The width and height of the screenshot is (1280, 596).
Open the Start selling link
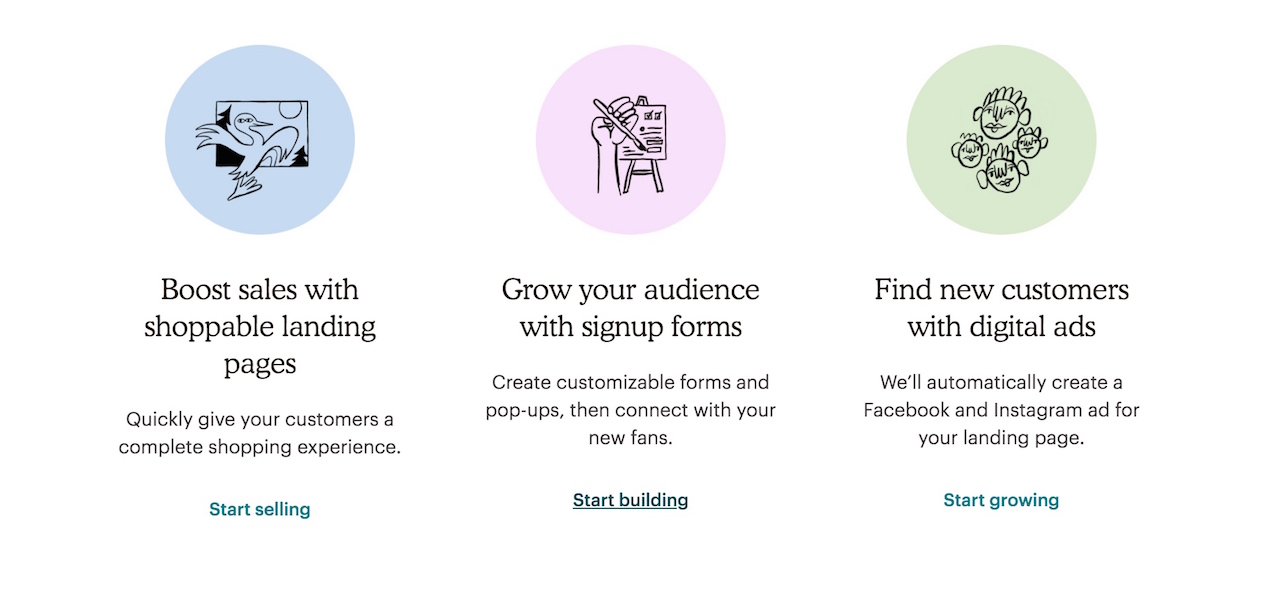click(x=260, y=509)
